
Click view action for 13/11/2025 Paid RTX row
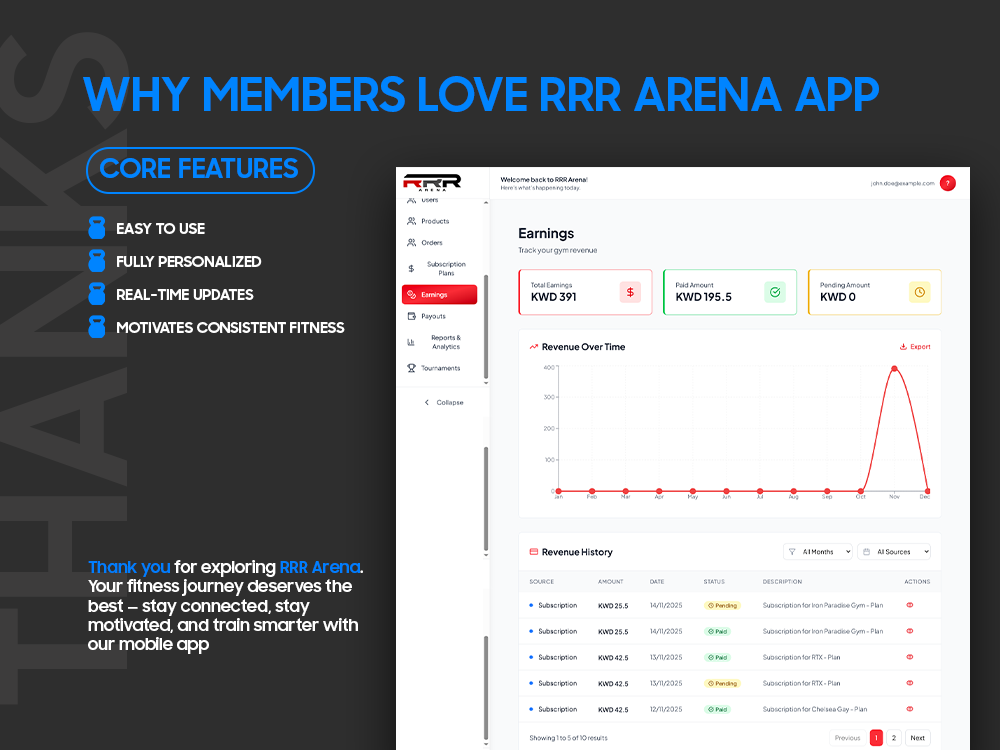[x=910, y=657]
